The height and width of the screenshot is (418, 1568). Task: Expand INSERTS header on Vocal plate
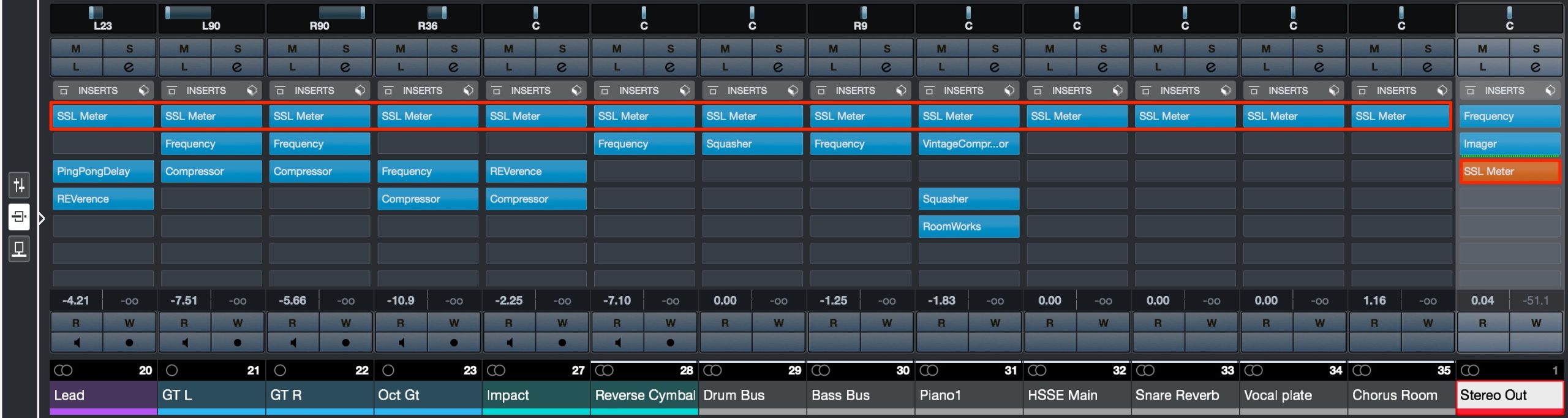(x=1288, y=91)
